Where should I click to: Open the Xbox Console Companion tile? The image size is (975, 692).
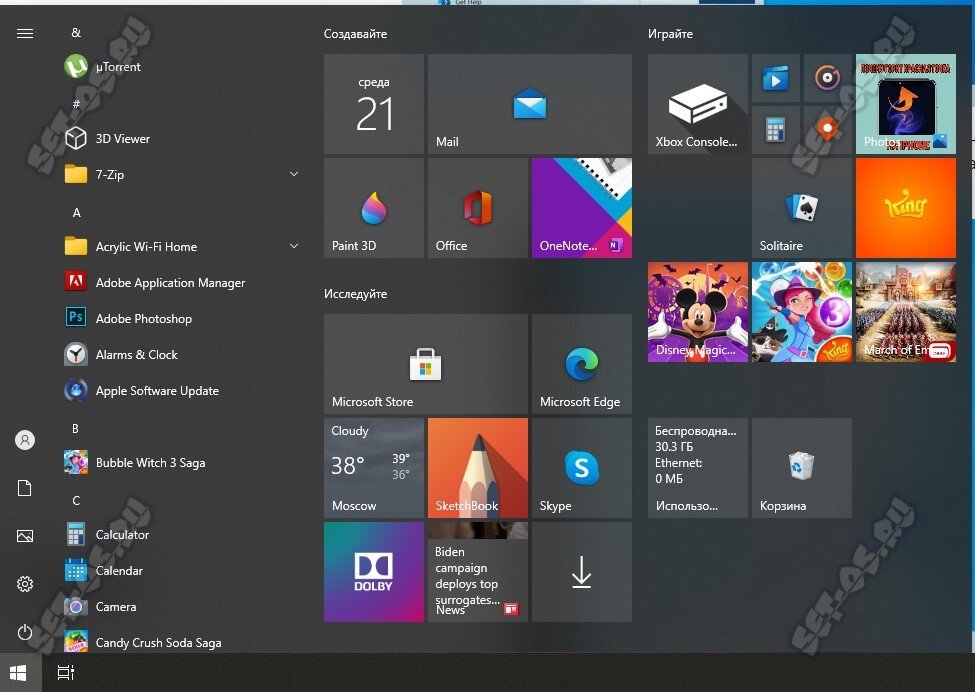(x=697, y=104)
